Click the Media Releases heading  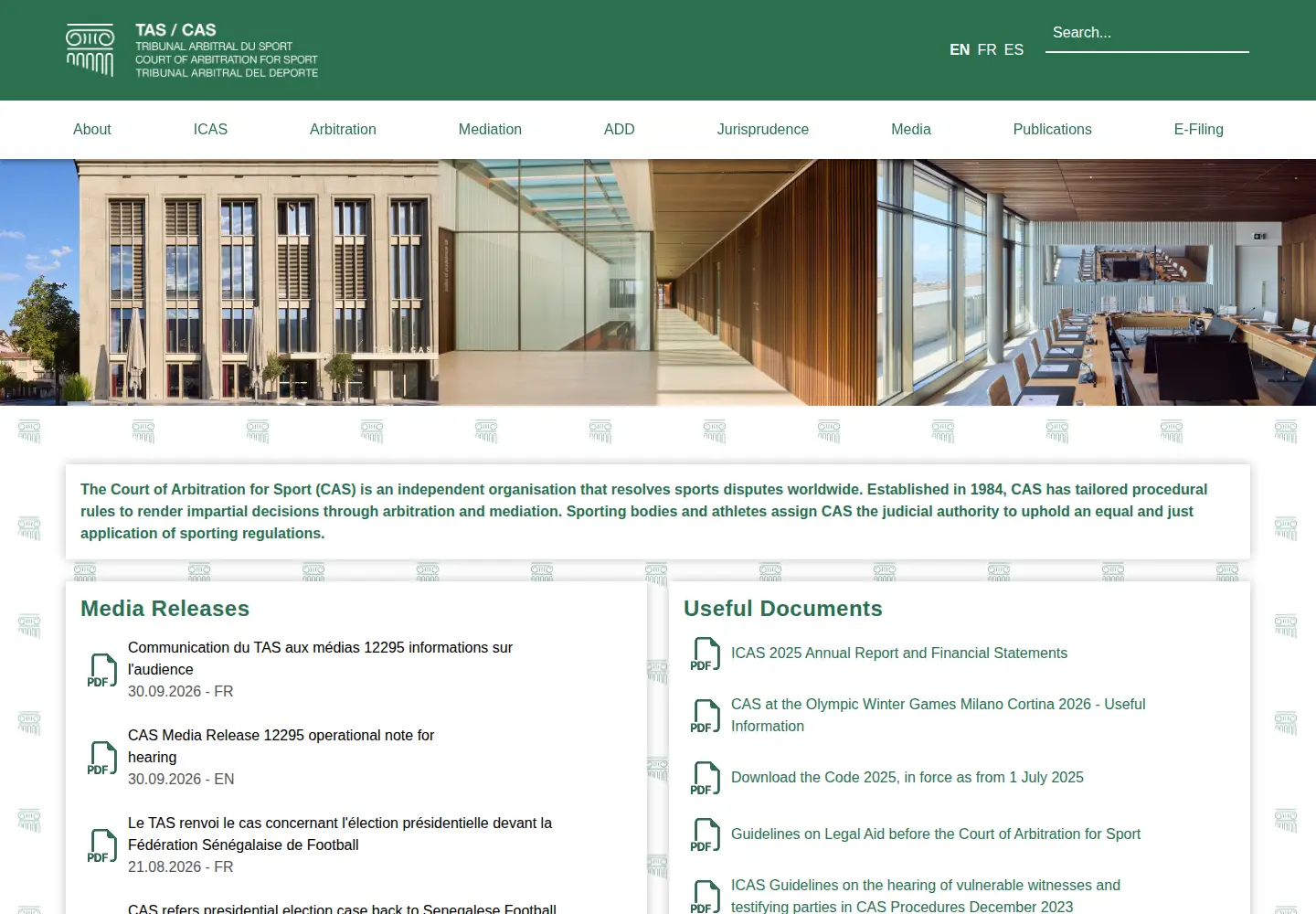pyautogui.click(x=164, y=609)
